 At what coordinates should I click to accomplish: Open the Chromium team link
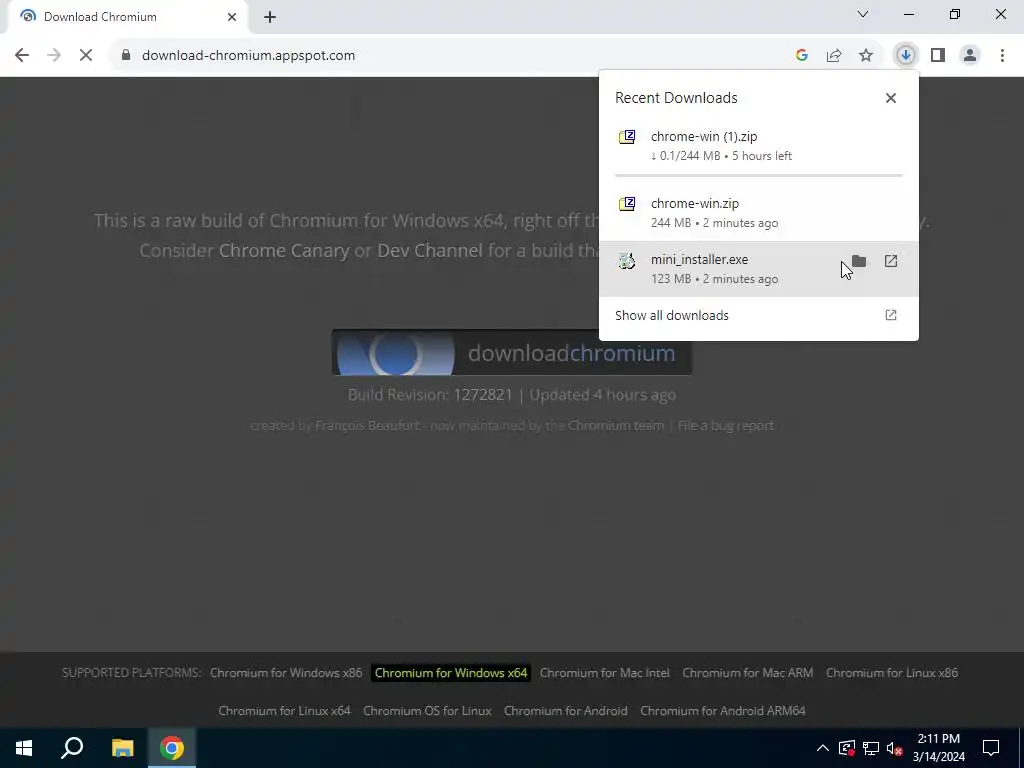click(615, 426)
